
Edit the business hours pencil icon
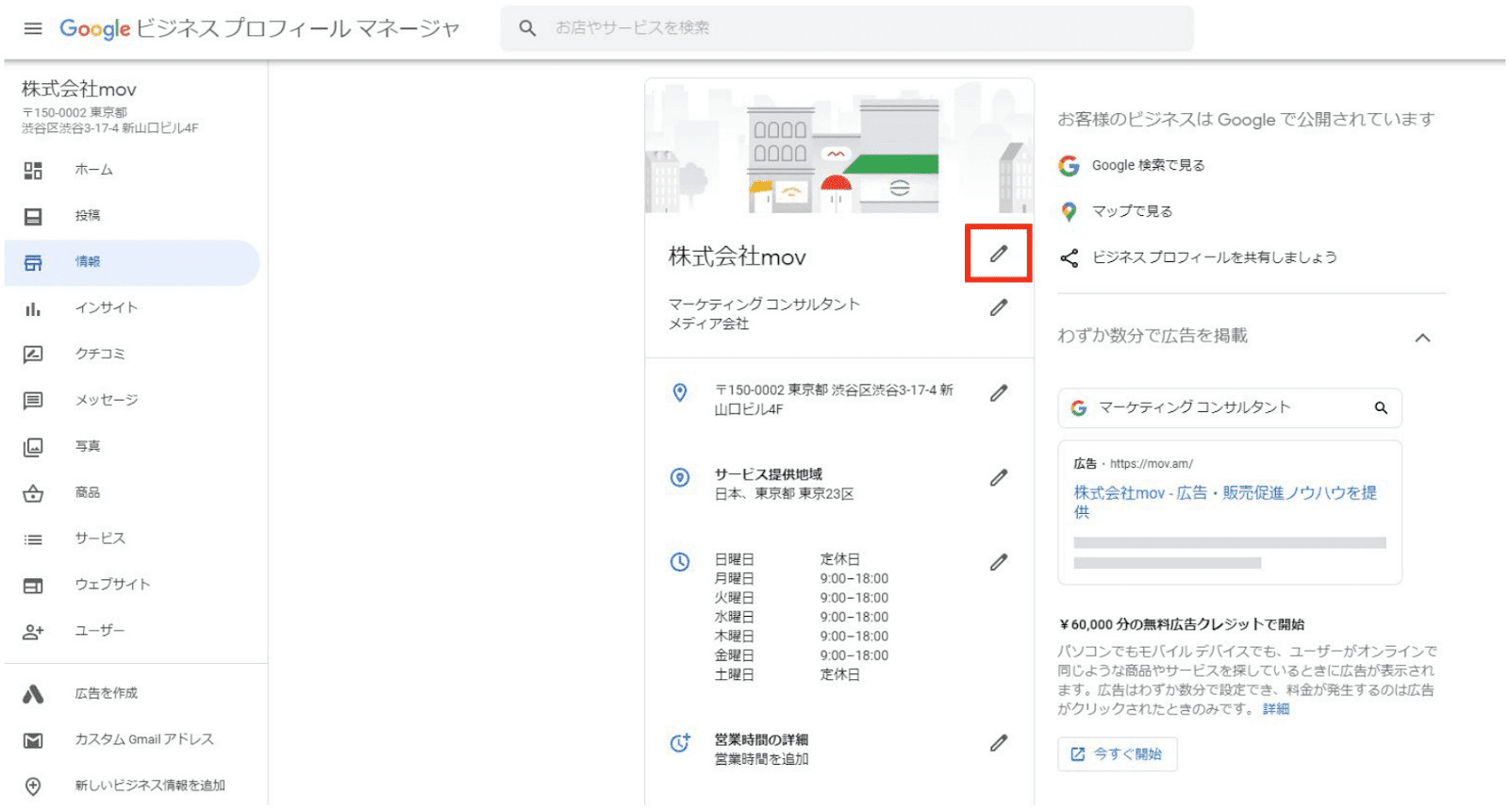coord(999,562)
